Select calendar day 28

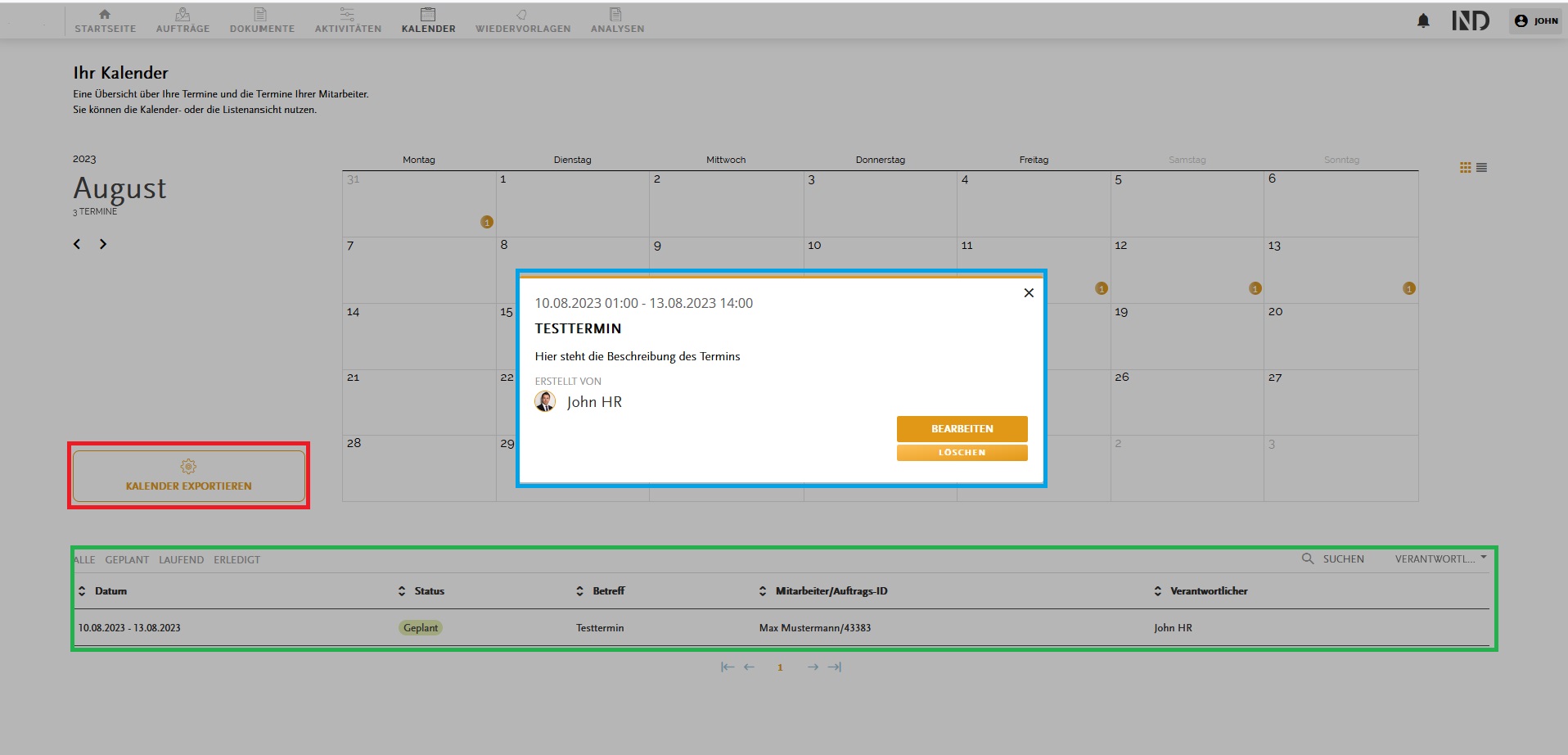(419, 468)
